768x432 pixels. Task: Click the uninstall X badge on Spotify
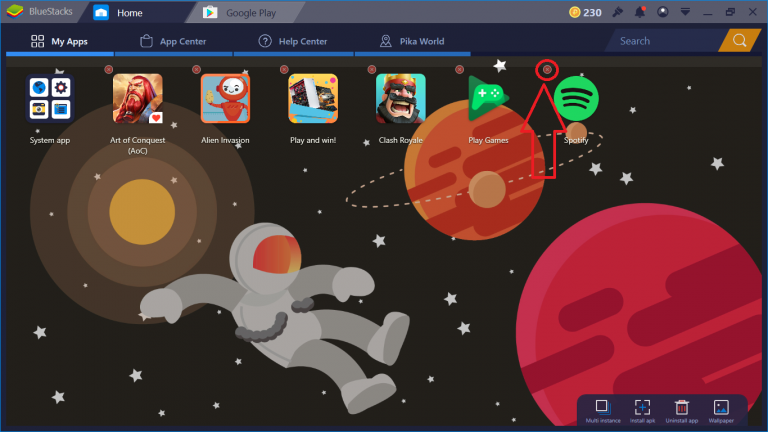coord(547,70)
